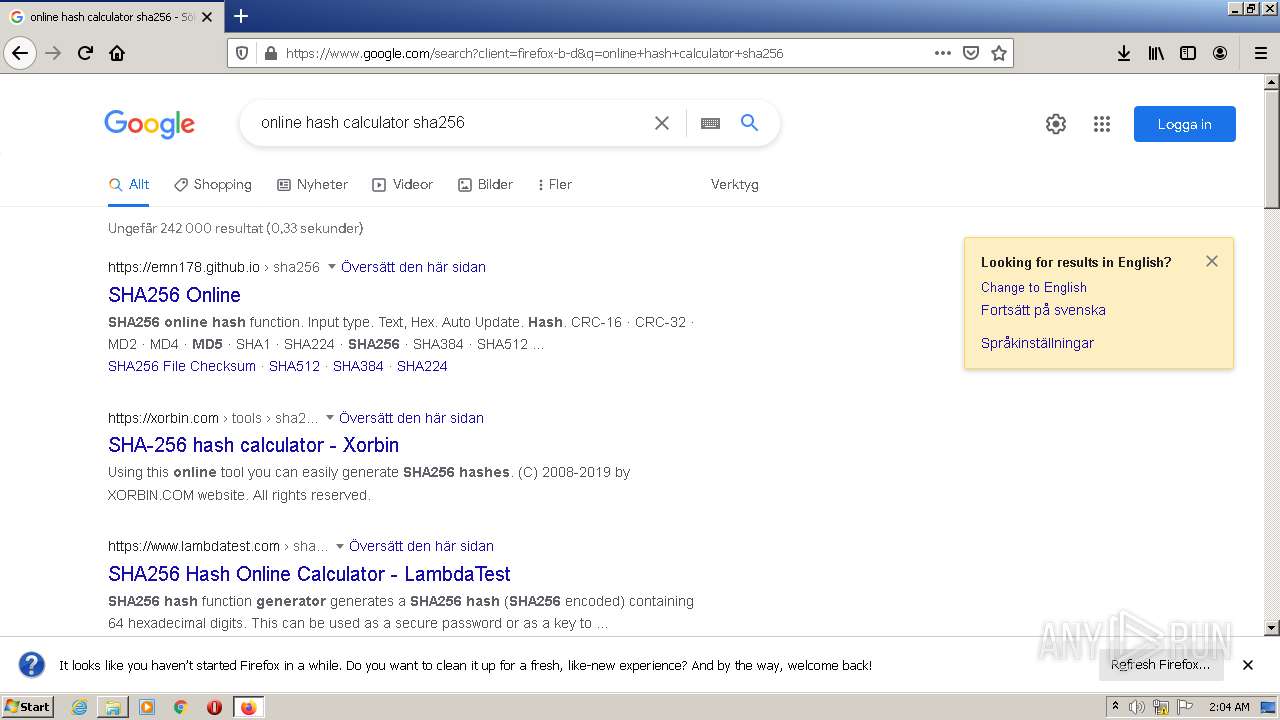The width and height of the screenshot is (1280, 720).
Task: Open the Windows Start menu
Action: point(27,706)
